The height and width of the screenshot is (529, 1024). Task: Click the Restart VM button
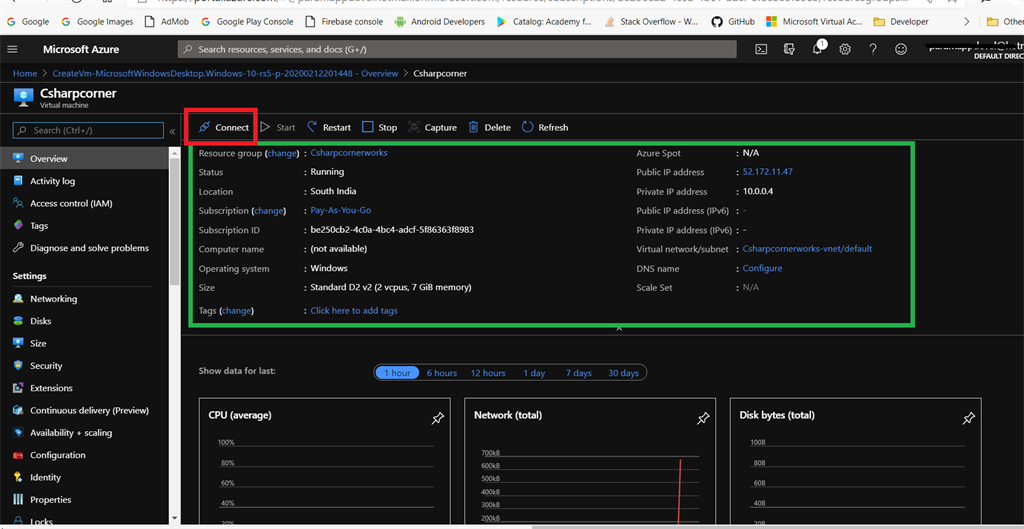[329, 127]
